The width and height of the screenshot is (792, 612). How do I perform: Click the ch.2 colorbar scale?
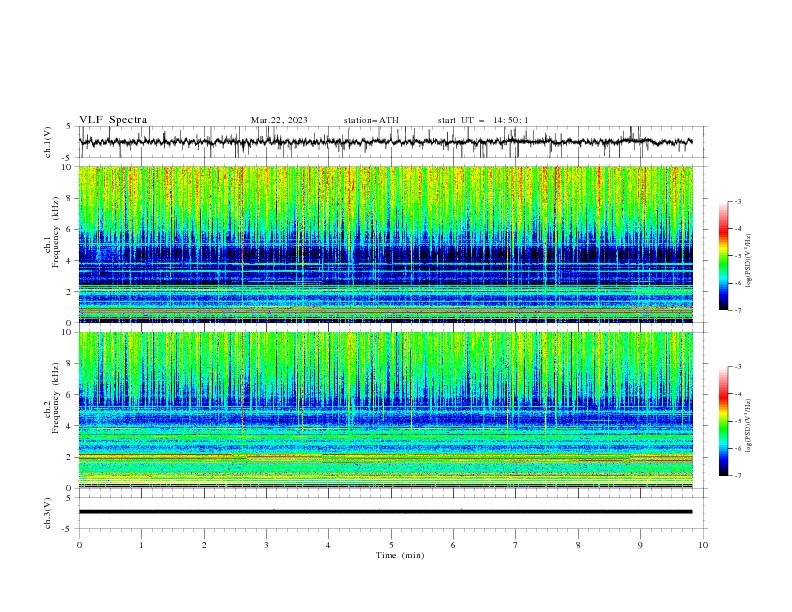723,421
